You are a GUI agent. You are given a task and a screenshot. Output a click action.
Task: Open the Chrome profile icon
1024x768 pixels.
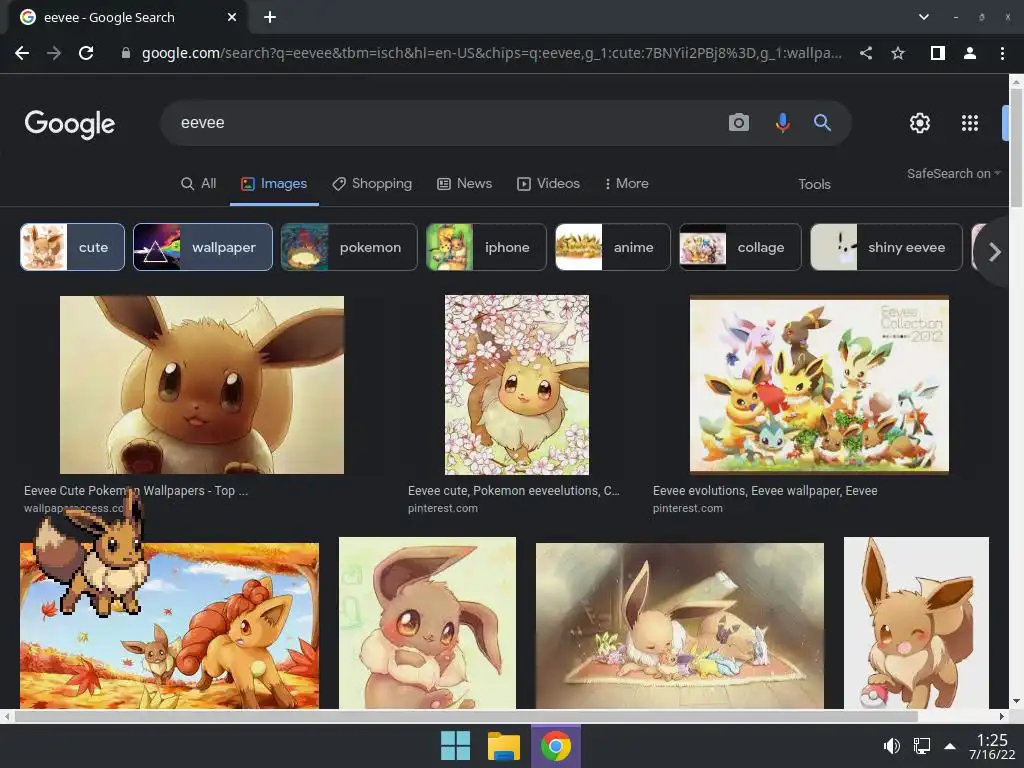tap(970, 53)
